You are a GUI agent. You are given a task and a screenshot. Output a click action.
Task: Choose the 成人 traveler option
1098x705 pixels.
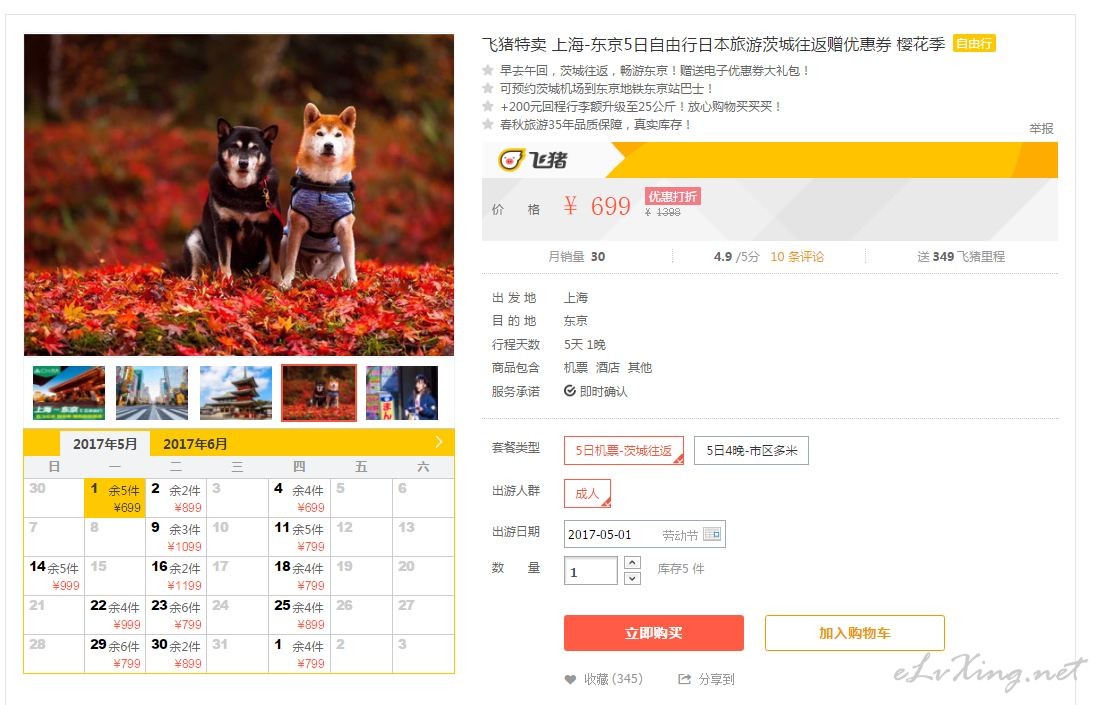(588, 494)
